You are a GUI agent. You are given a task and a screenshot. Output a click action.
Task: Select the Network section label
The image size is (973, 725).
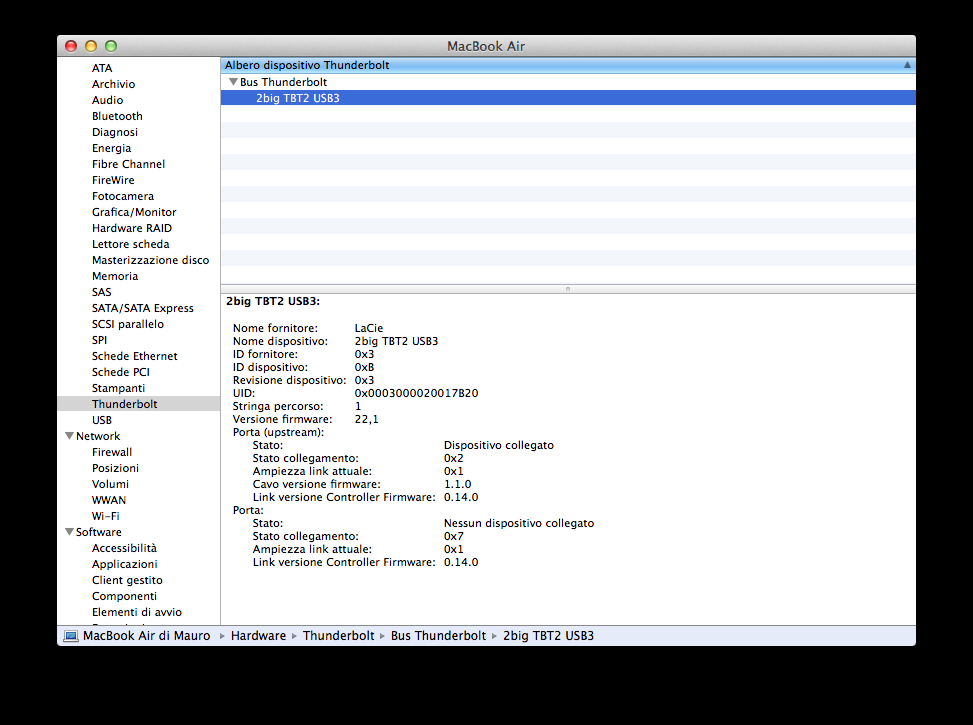tap(98, 436)
